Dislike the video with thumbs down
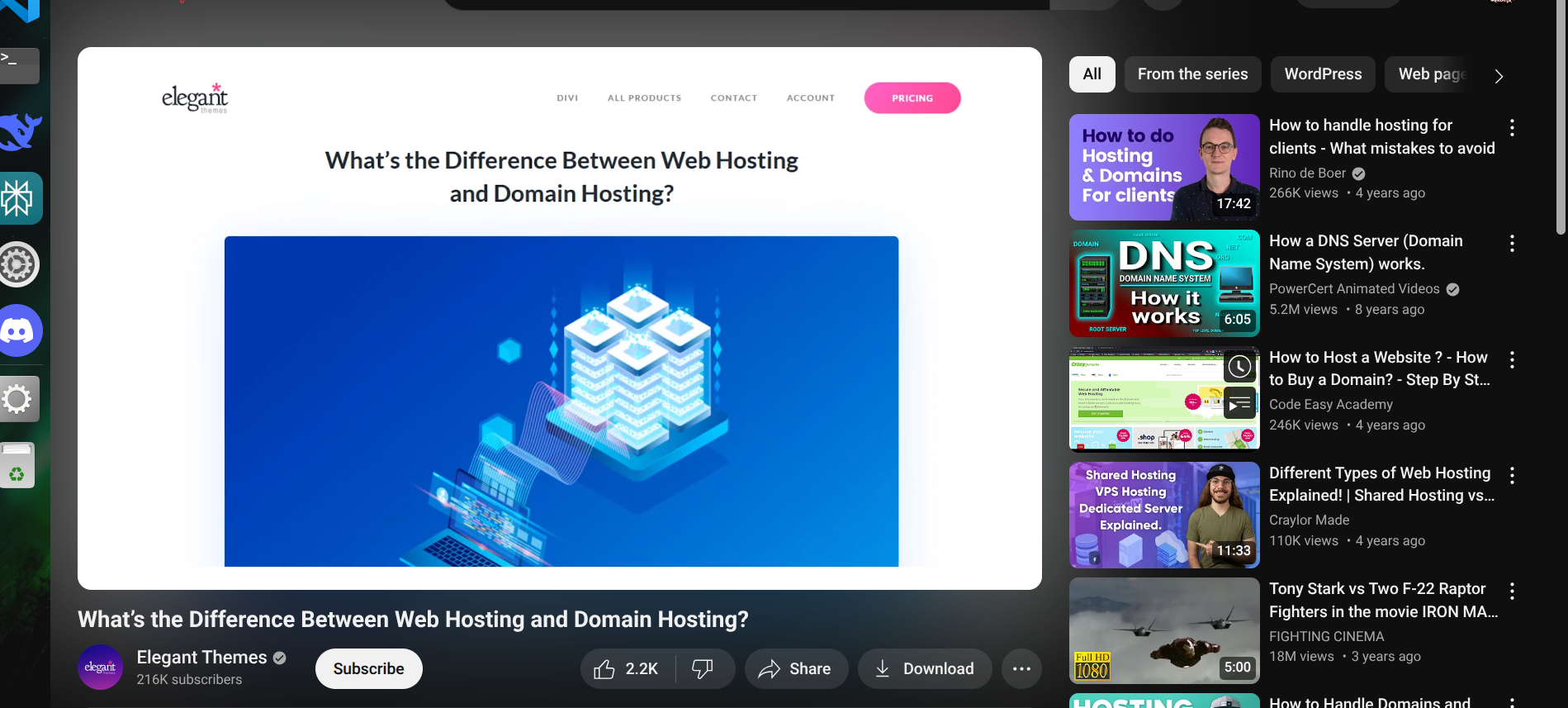The width and height of the screenshot is (1568, 708). [703, 669]
